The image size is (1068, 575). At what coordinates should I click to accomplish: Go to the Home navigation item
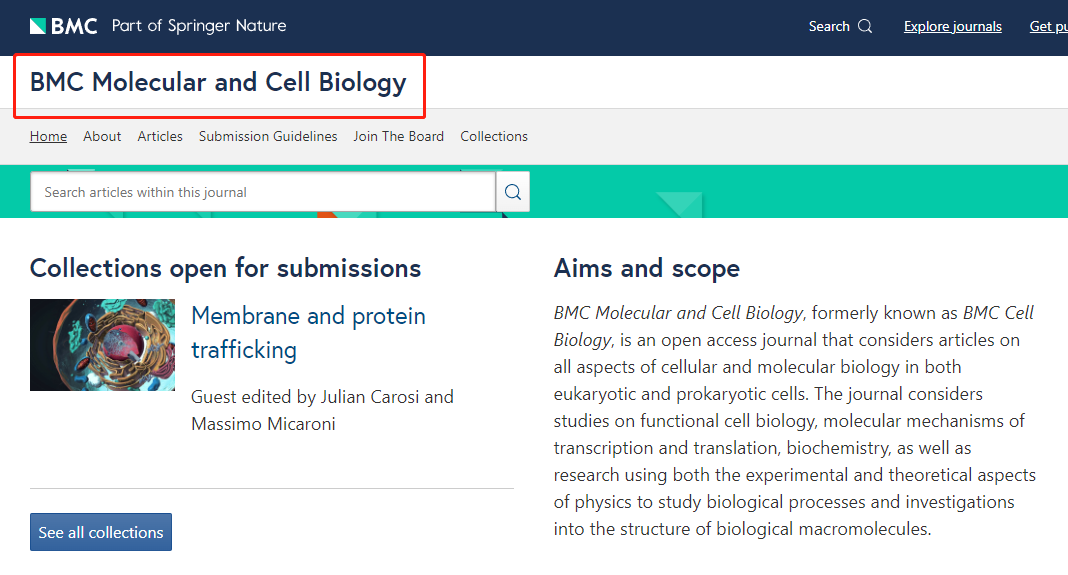pyautogui.click(x=48, y=136)
